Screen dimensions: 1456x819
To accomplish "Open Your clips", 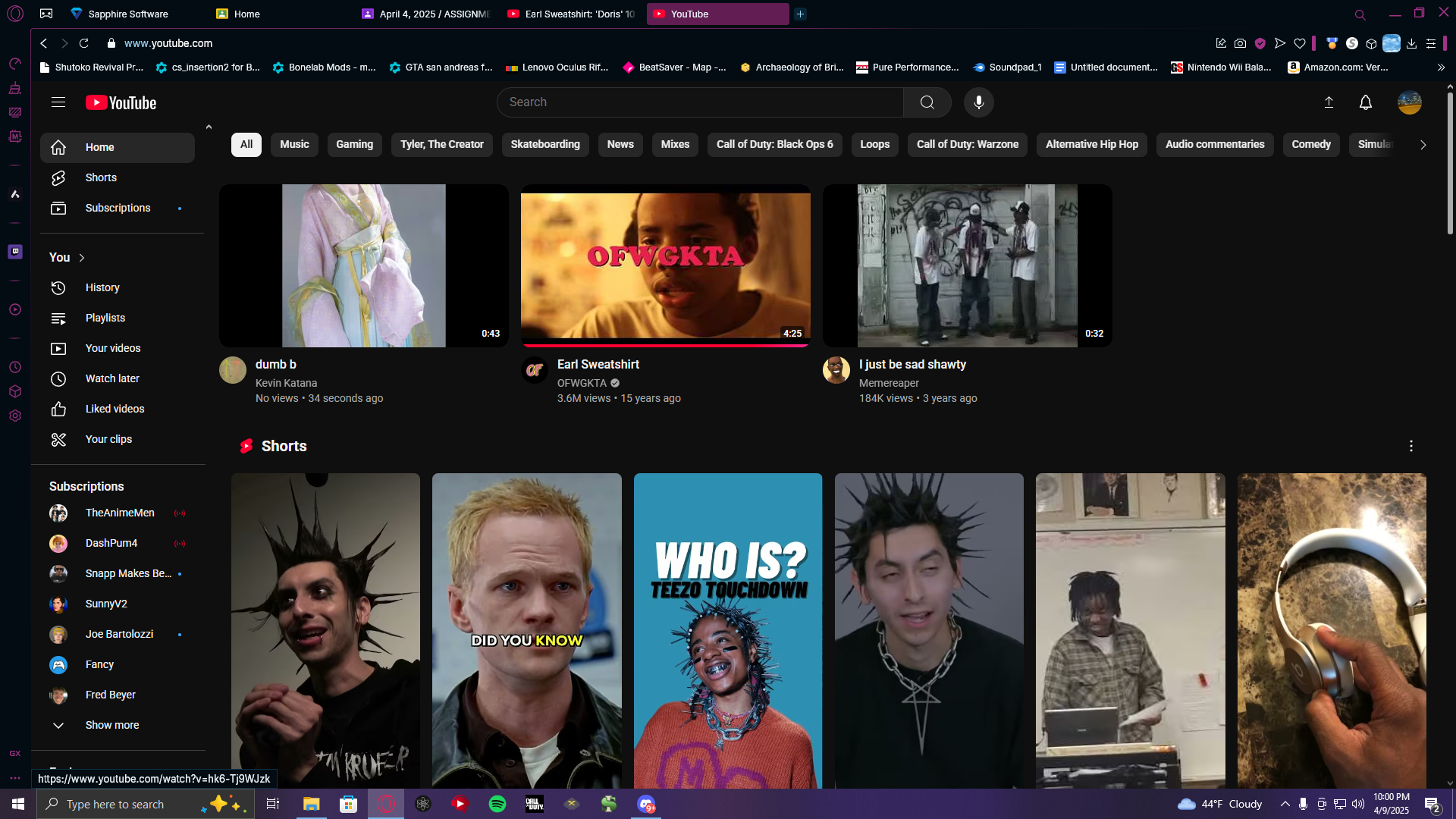I will [118, 439].
